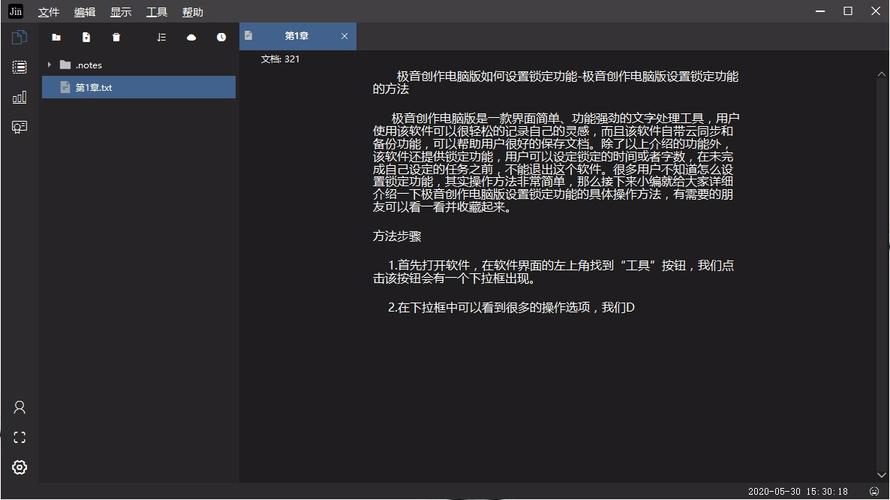Image resolution: width=890 pixels, height=500 pixels.
Task: Open settings gear in sidebar
Action: (x=19, y=467)
